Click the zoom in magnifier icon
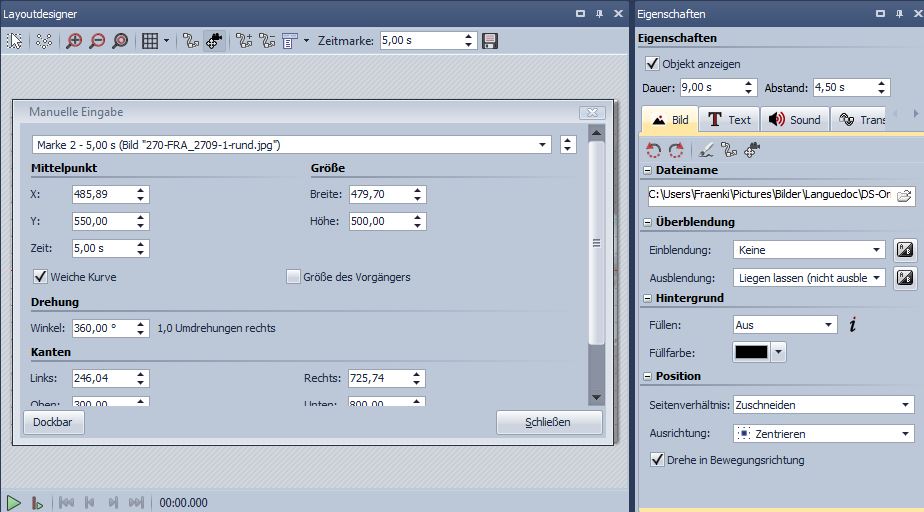 click(x=74, y=41)
